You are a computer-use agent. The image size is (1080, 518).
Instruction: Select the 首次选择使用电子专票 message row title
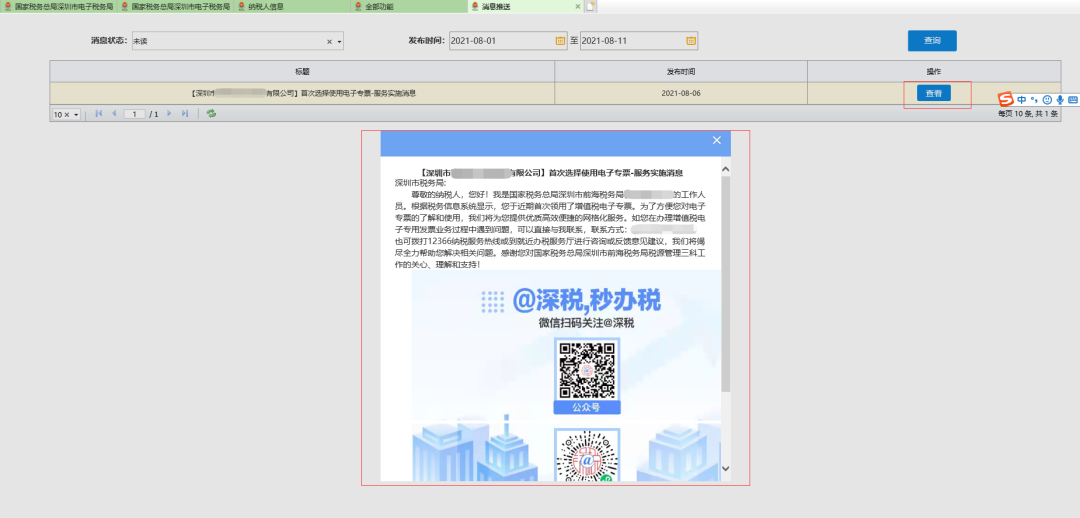click(x=302, y=93)
